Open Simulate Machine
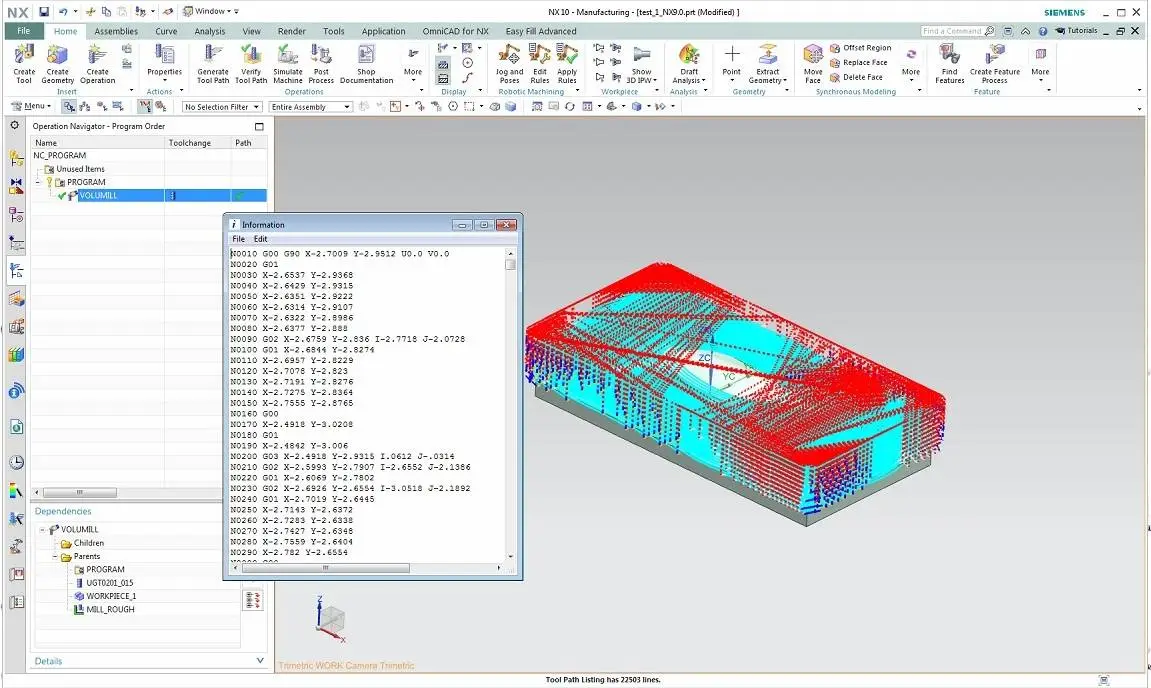 click(288, 64)
